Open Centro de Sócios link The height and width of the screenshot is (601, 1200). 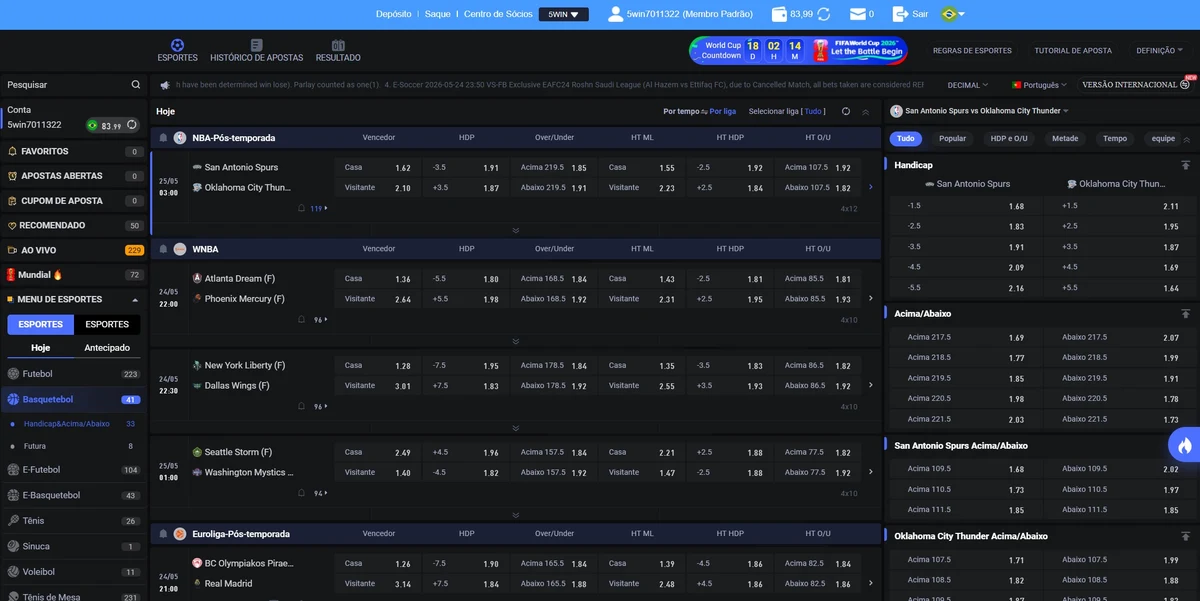[499, 14]
